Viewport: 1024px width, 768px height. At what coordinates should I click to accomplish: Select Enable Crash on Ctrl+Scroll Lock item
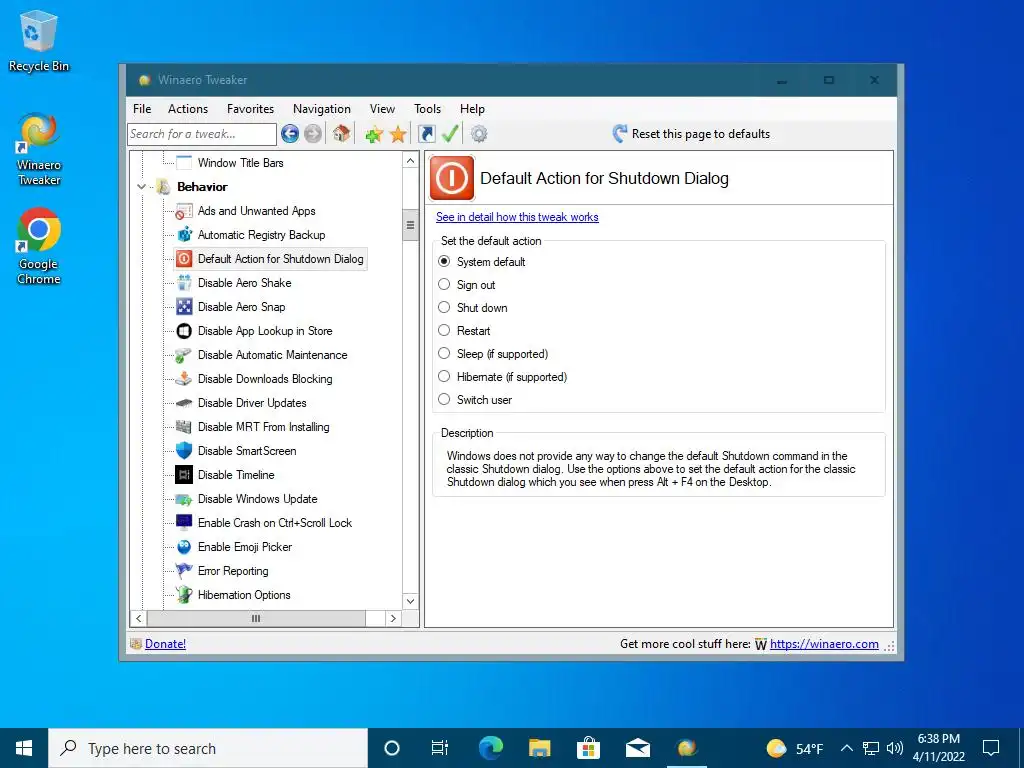coord(274,523)
